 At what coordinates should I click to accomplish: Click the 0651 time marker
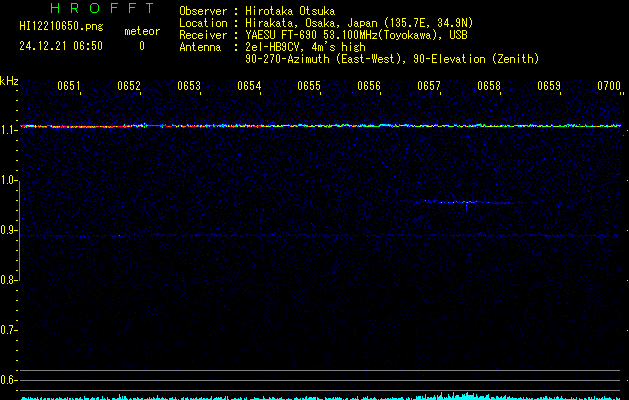click(69, 86)
